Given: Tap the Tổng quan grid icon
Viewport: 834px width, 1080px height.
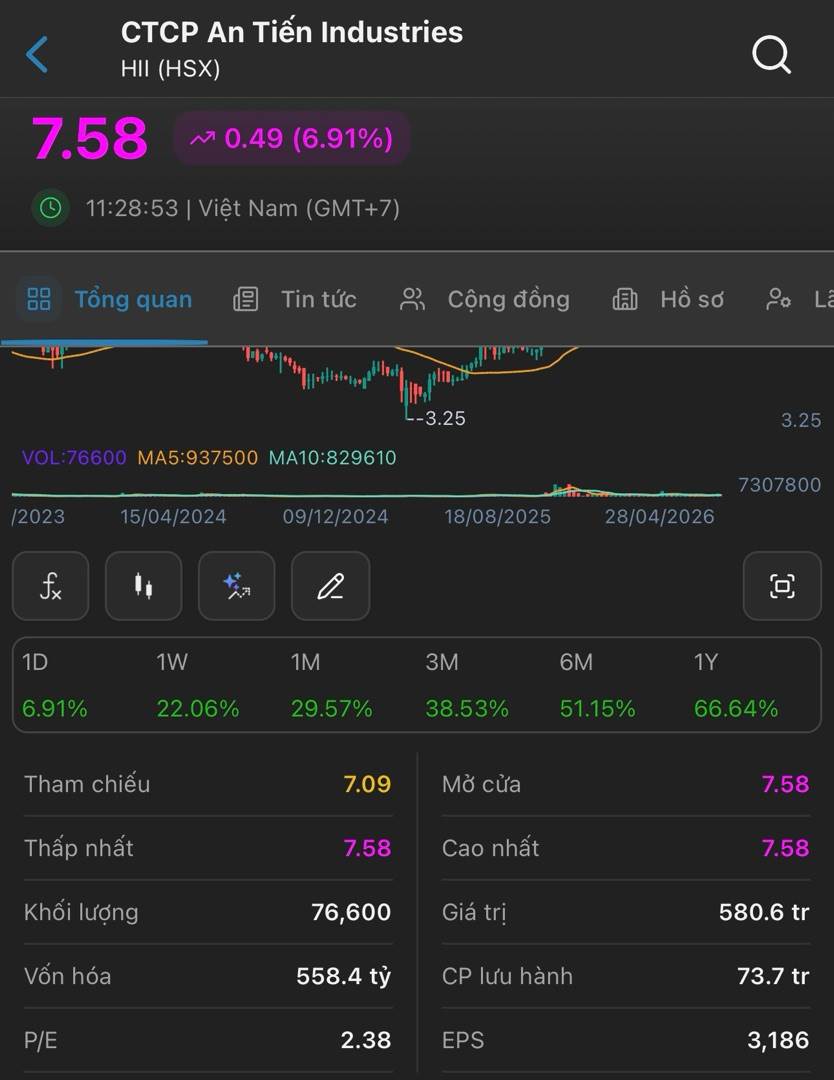Looking at the screenshot, I should (39, 299).
